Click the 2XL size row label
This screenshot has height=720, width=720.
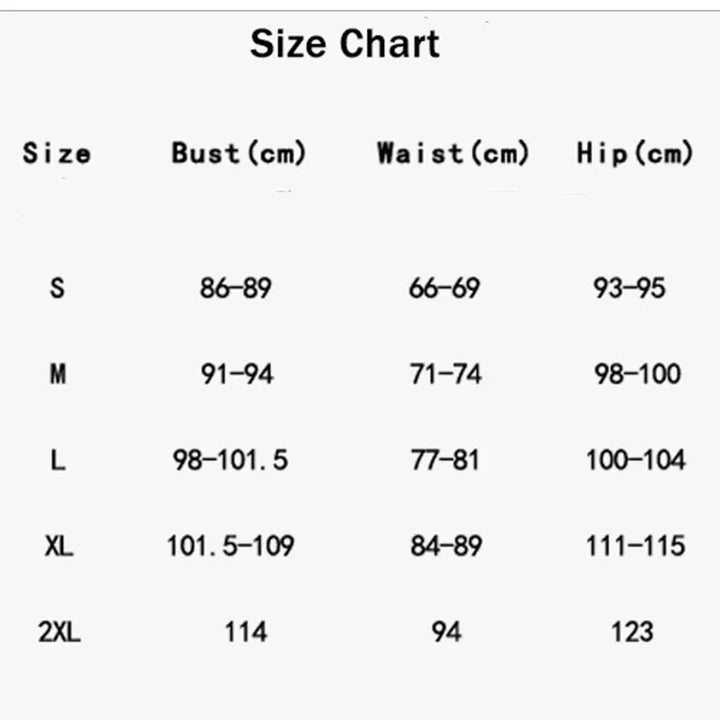60,632
